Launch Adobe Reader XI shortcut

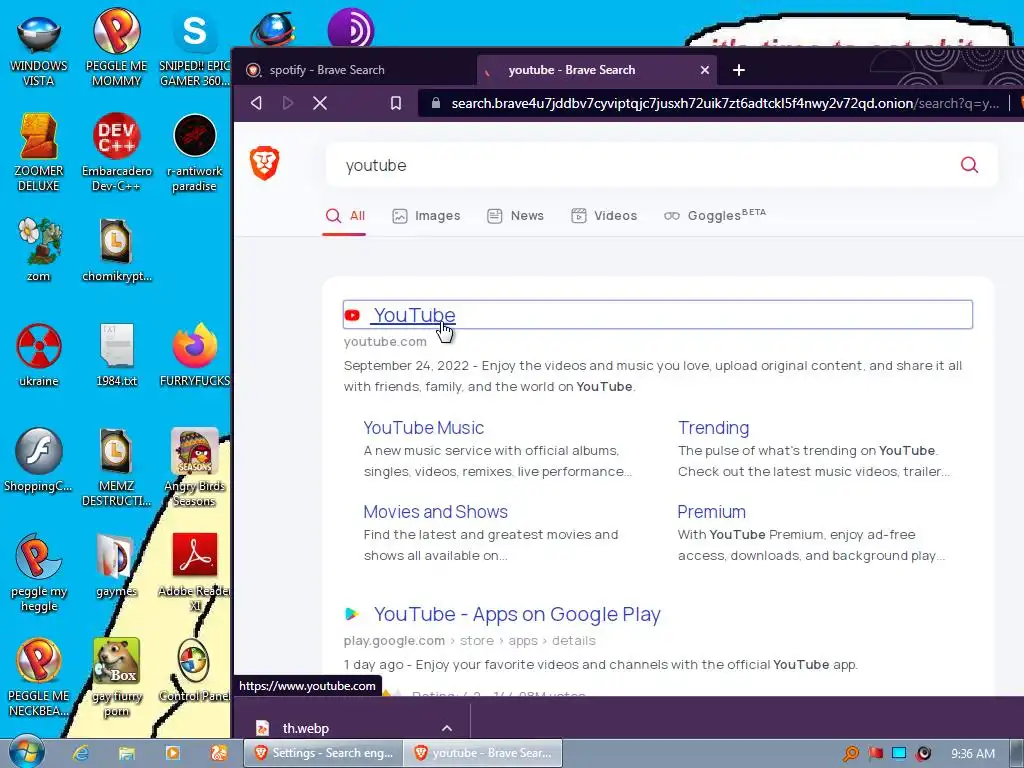pos(195,573)
